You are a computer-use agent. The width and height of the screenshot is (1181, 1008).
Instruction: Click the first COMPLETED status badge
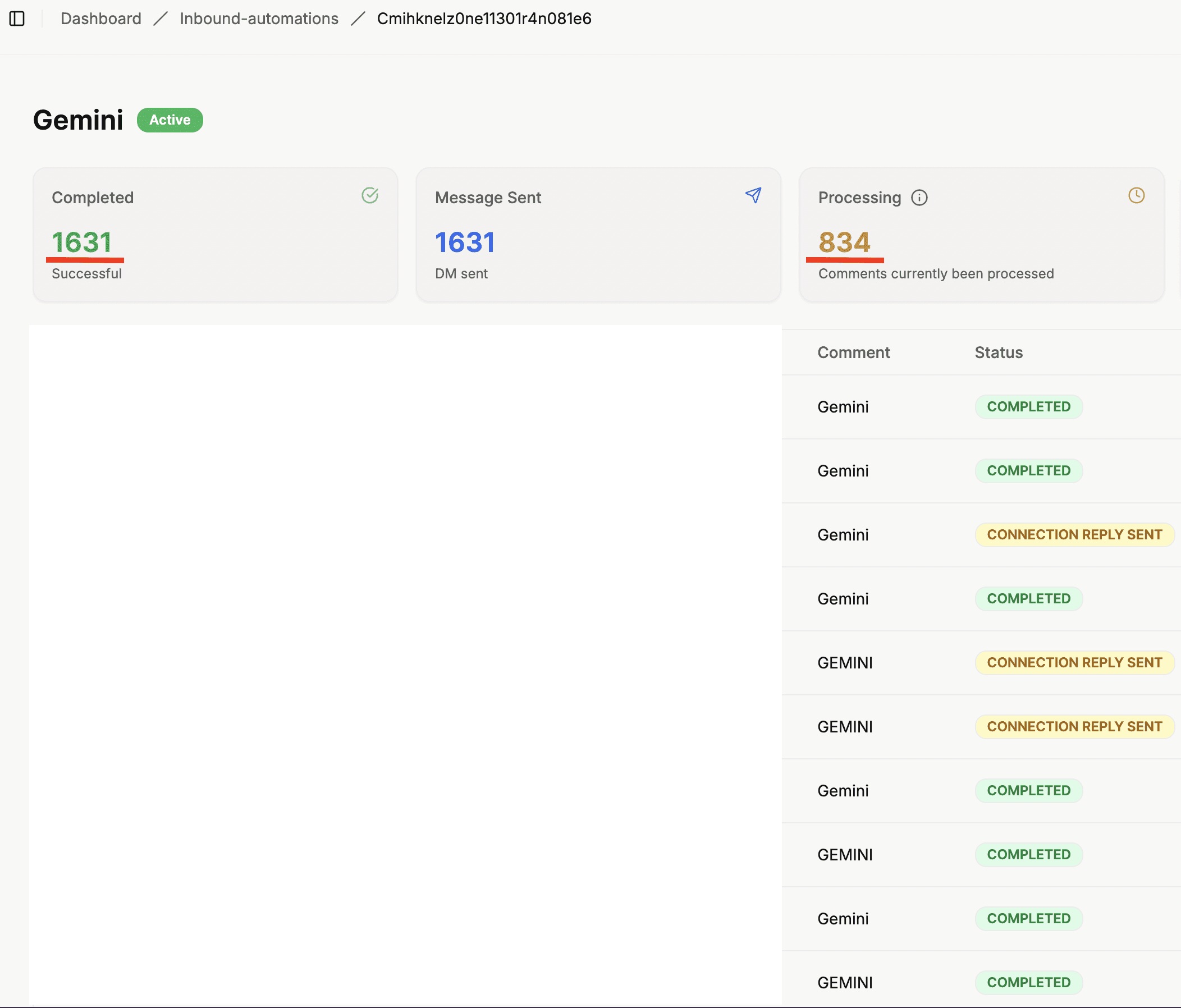tap(1028, 407)
